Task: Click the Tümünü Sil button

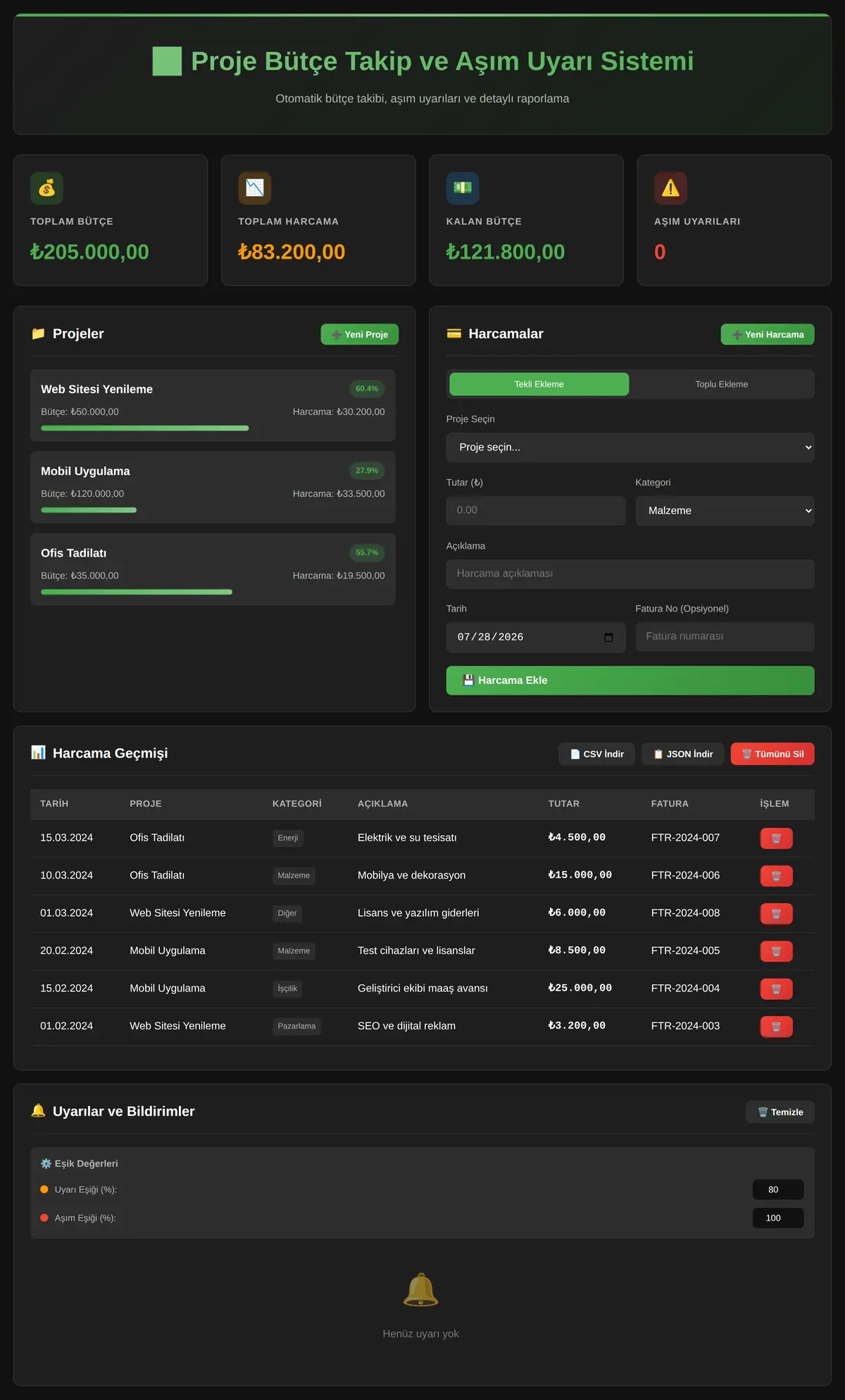Action: point(772,754)
